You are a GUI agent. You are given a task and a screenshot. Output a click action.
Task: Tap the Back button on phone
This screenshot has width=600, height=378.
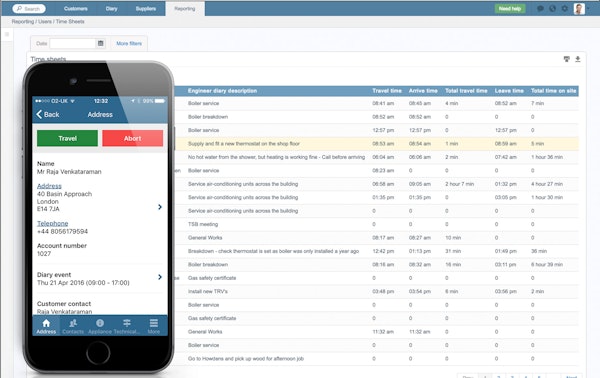point(48,114)
